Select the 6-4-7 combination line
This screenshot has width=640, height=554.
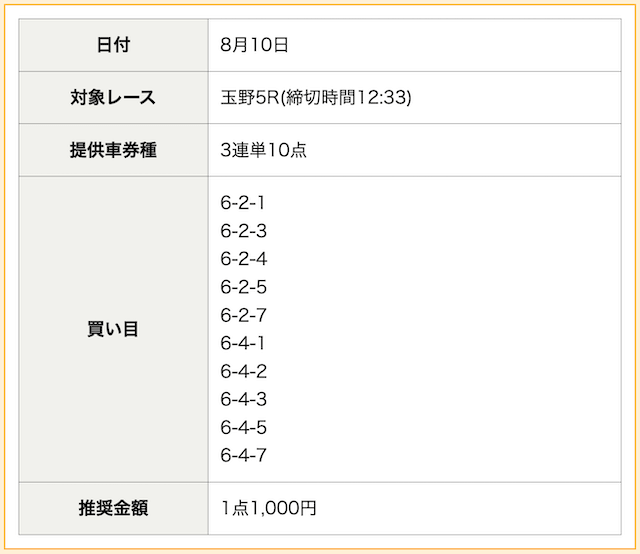coord(244,455)
